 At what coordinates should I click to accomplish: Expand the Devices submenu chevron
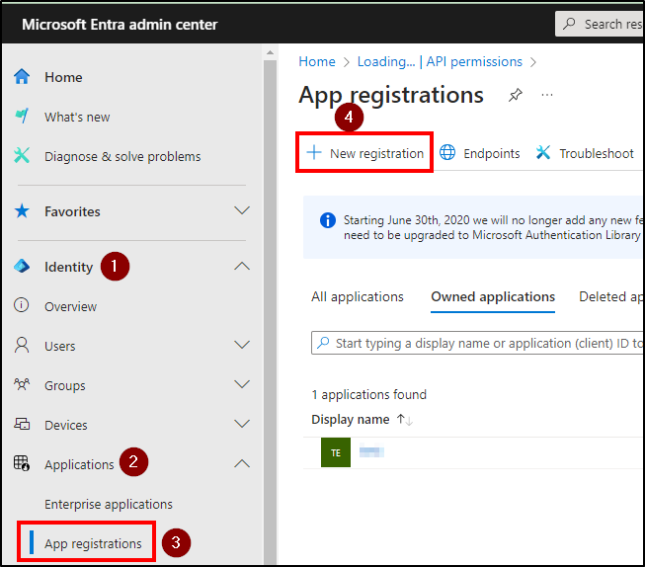242,423
